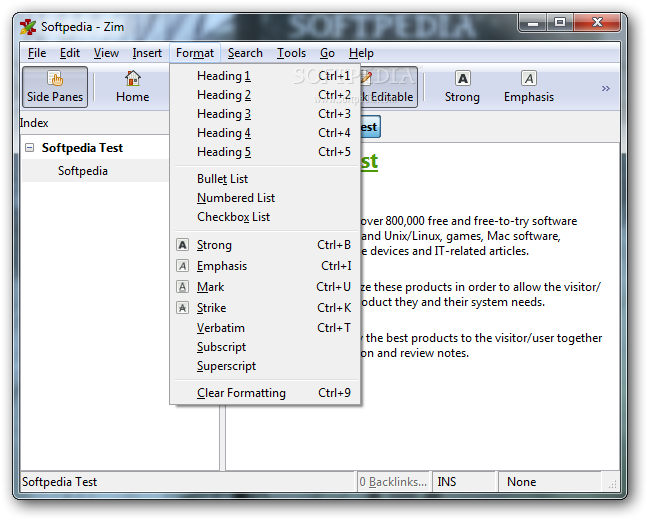648x520 pixels.
Task: Open the View menu
Action: pos(106,53)
